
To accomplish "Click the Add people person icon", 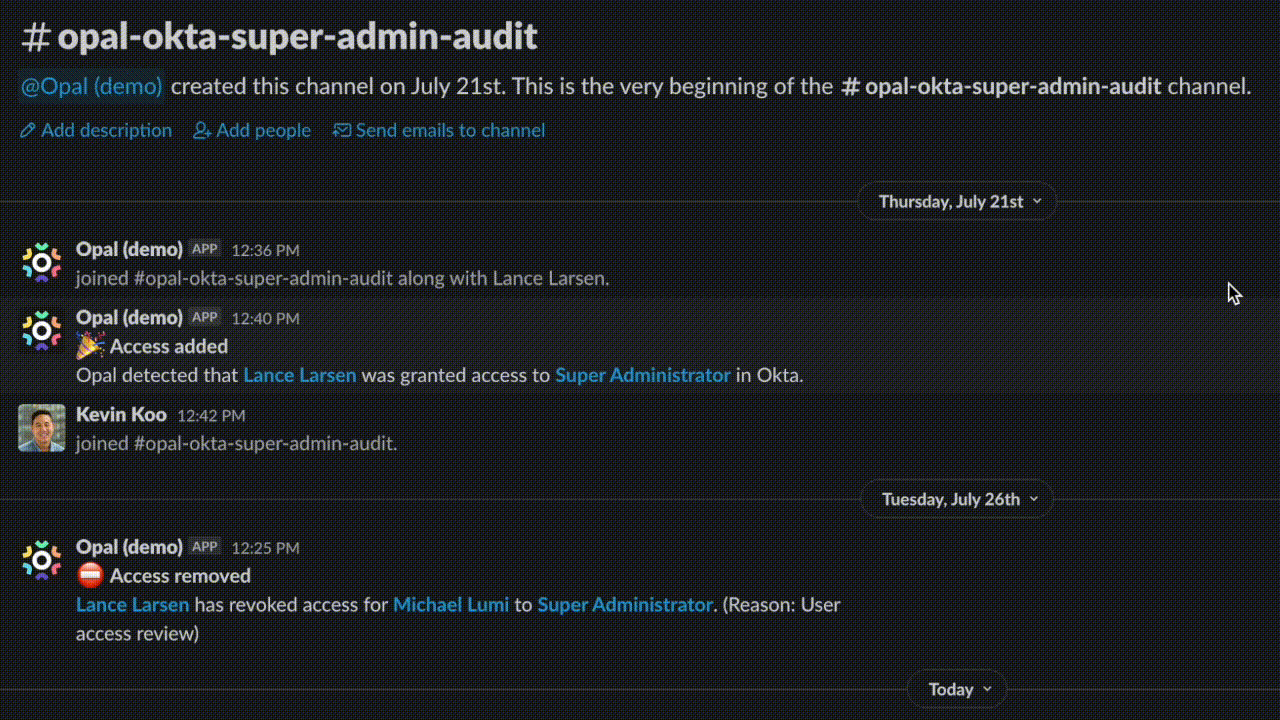I will [202, 131].
